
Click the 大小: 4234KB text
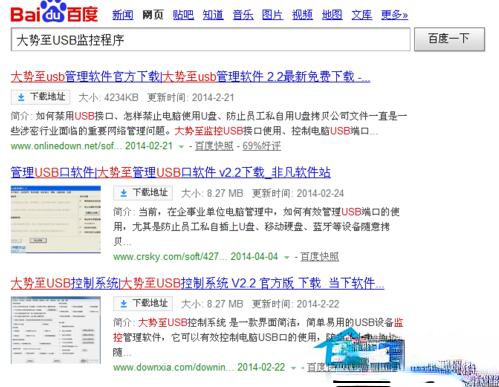108,98
